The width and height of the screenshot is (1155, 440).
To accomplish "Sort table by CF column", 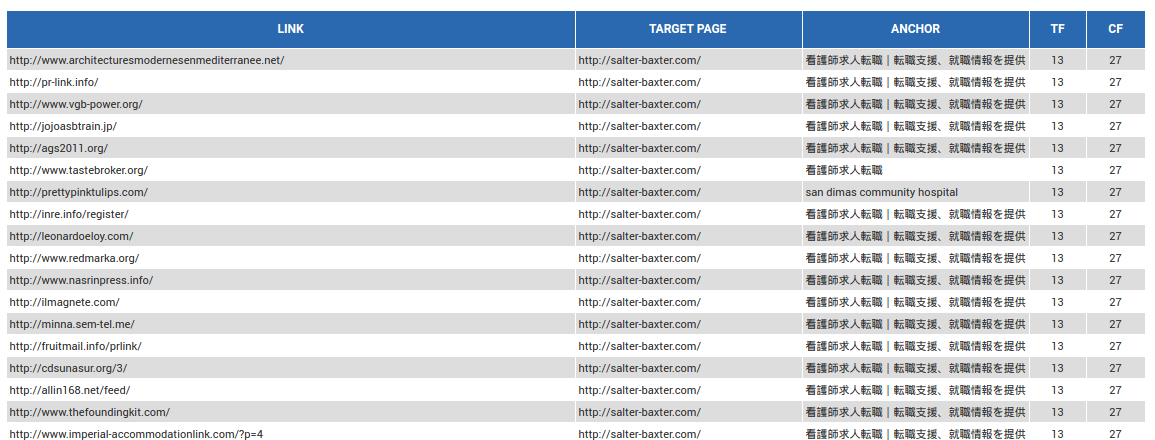I will [1115, 29].
